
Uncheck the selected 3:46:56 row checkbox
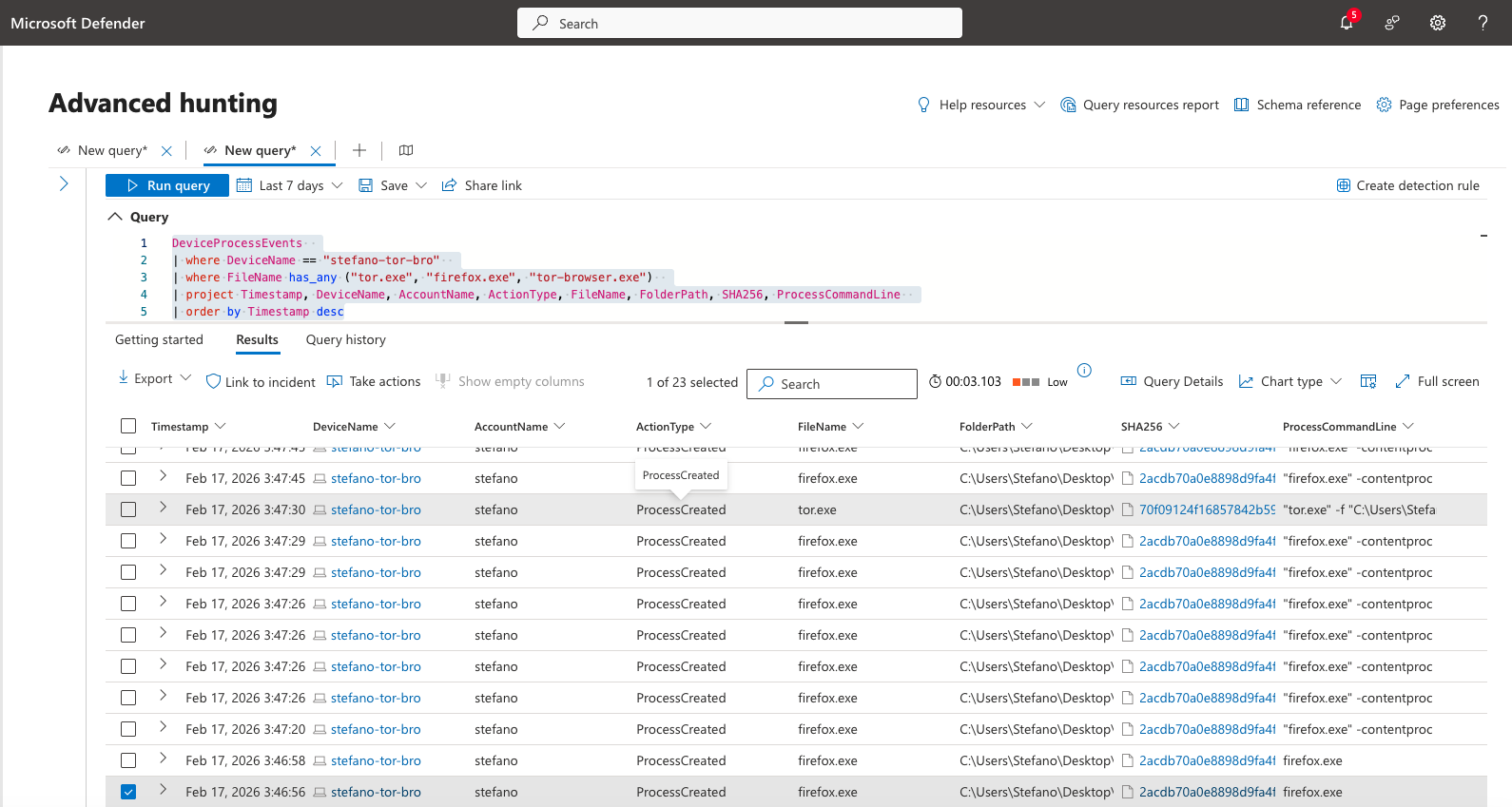point(128,792)
